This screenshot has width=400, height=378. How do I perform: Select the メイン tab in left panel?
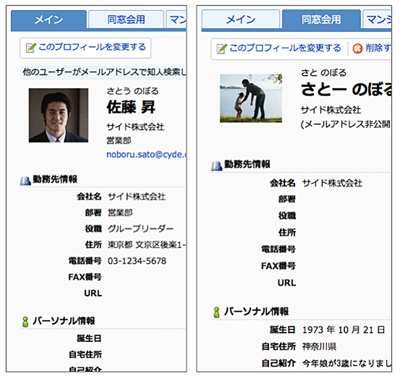click(49, 20)
